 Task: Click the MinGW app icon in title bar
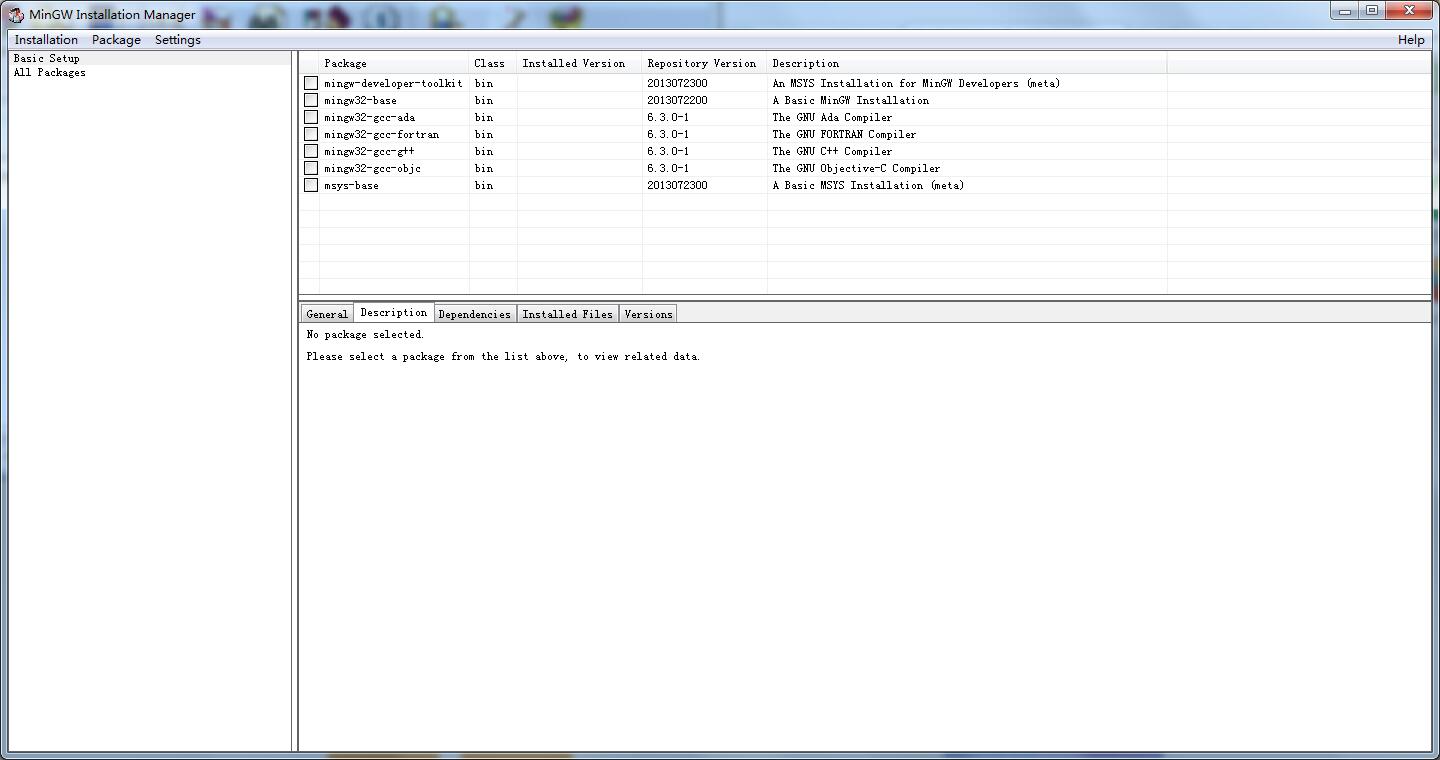pyautogui.click(x=15, y=15)
